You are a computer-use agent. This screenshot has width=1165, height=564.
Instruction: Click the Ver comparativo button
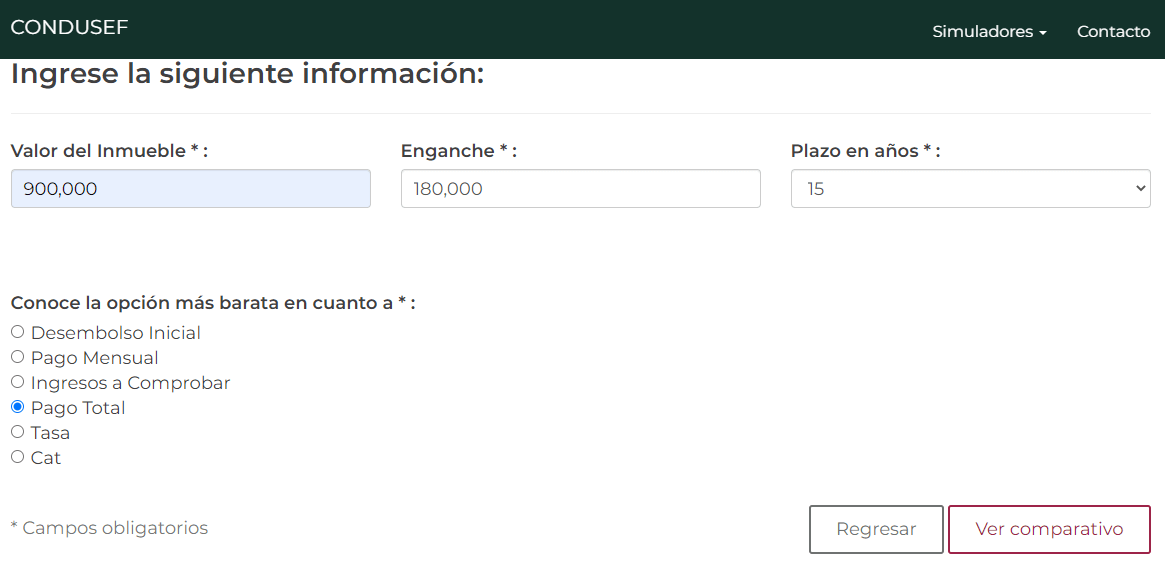(1048, 529)
